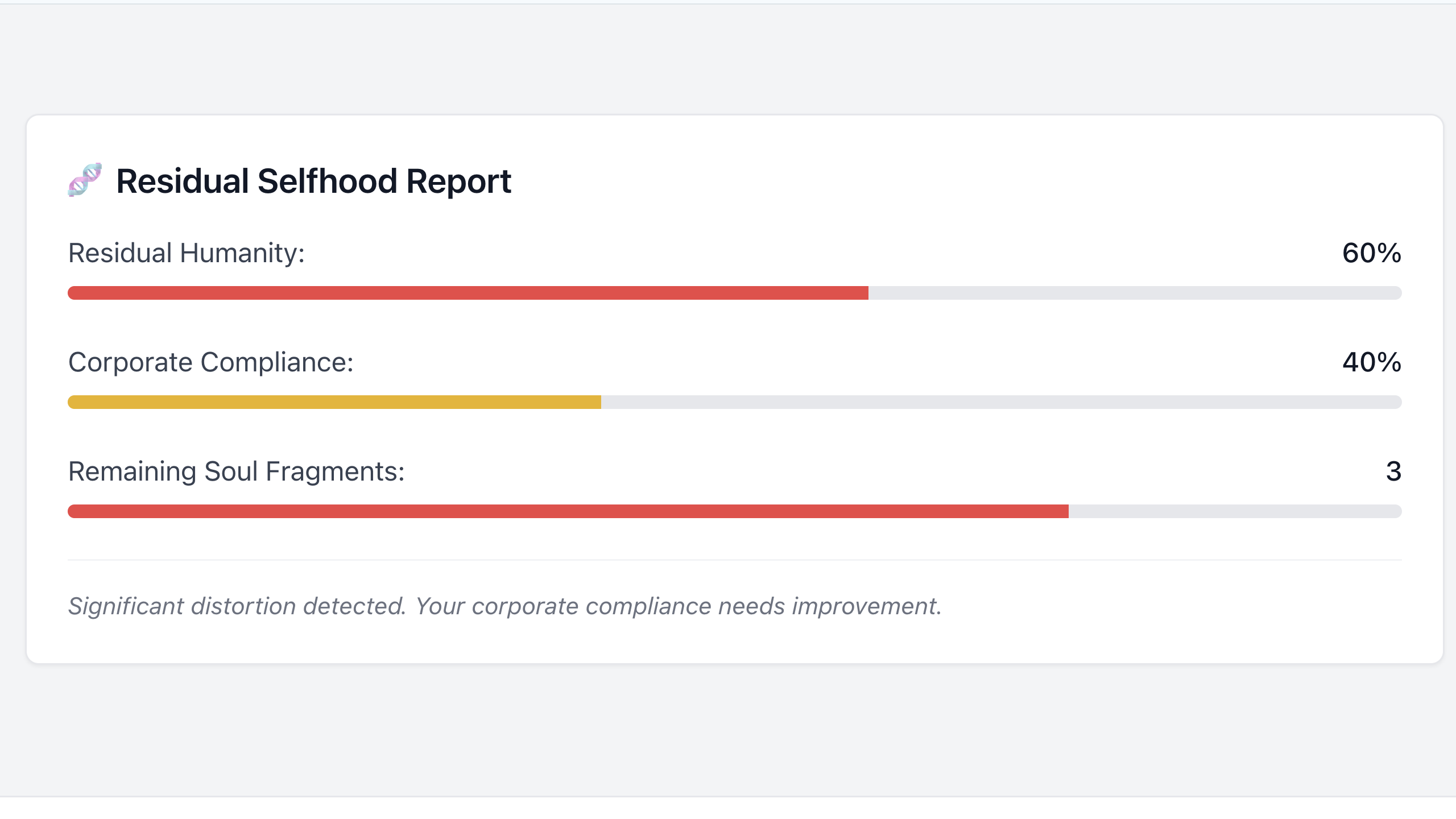
Task: Click the 40% compliance value
Action: pos(1371,362)
